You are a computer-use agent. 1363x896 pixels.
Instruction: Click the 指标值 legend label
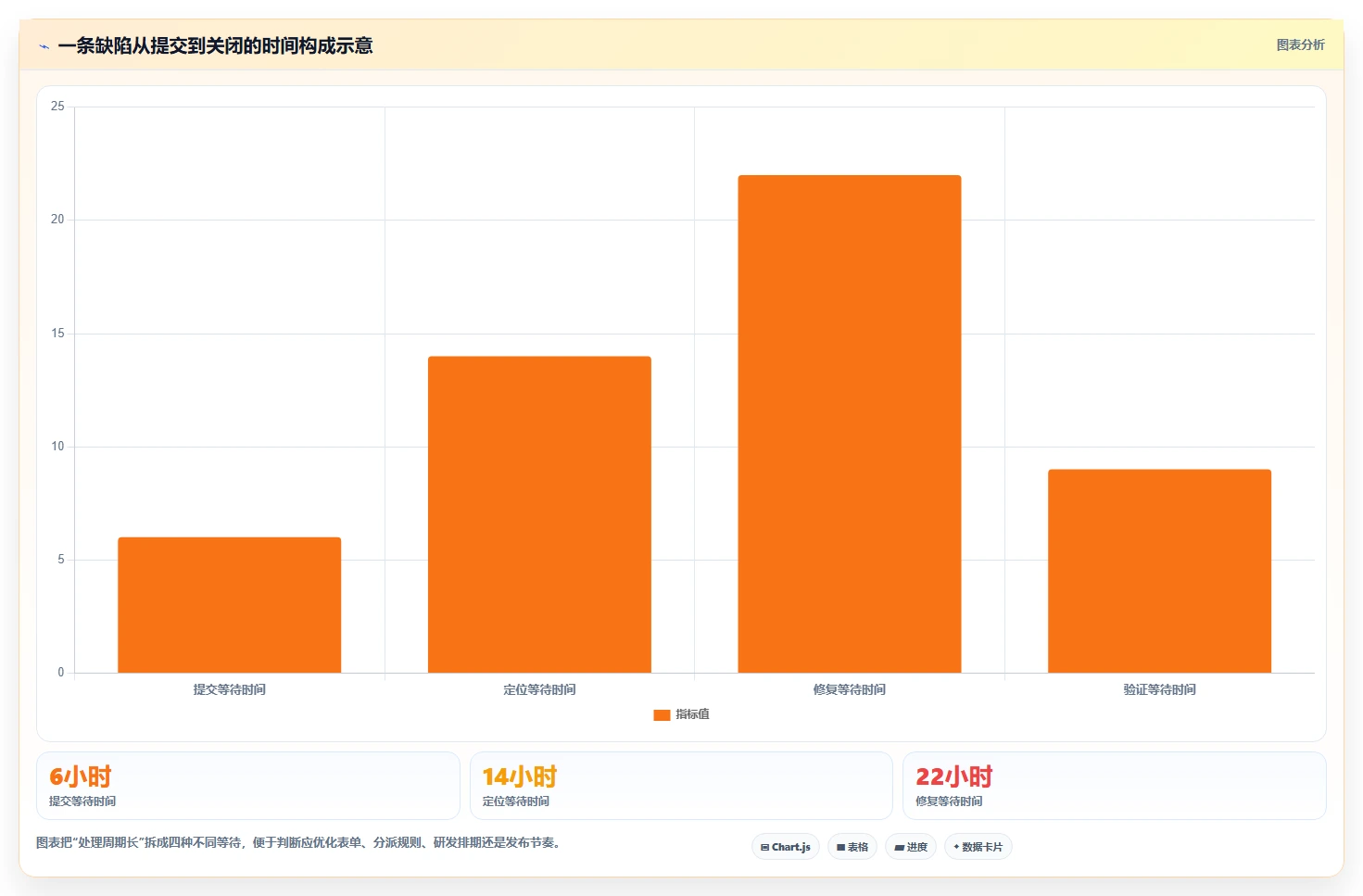(692, 714)
